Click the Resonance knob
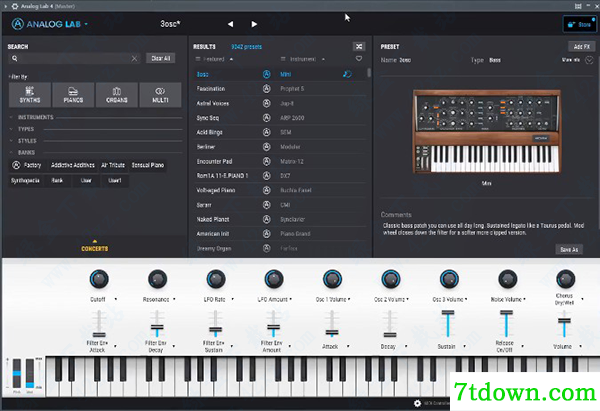Image resolution: width=600 pixels, height=411 pixels. coord(157,279)
